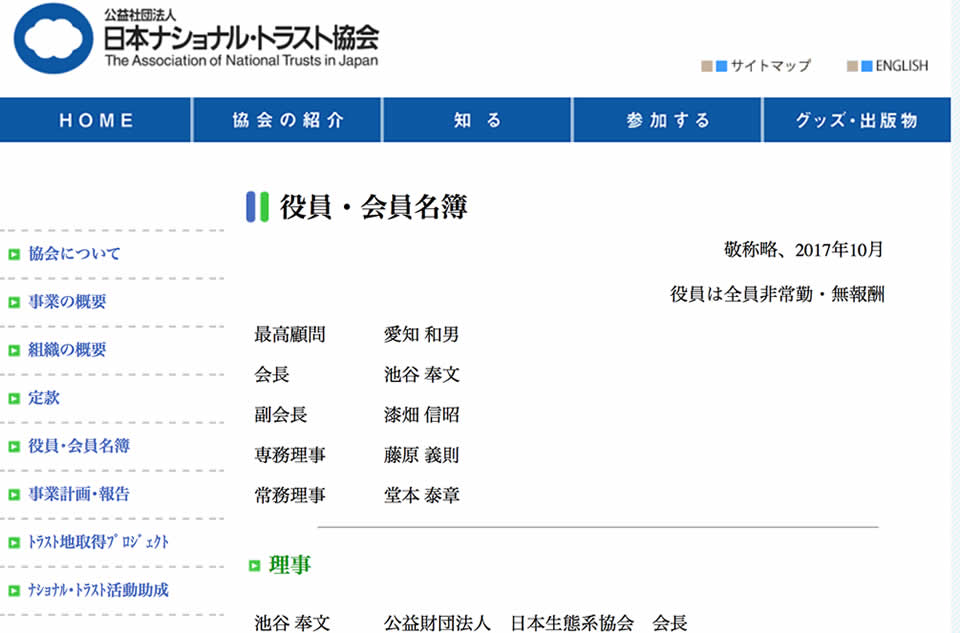Open the 定款 sidebar link
This screenshot has width=960, height=633.
point(44,398)
